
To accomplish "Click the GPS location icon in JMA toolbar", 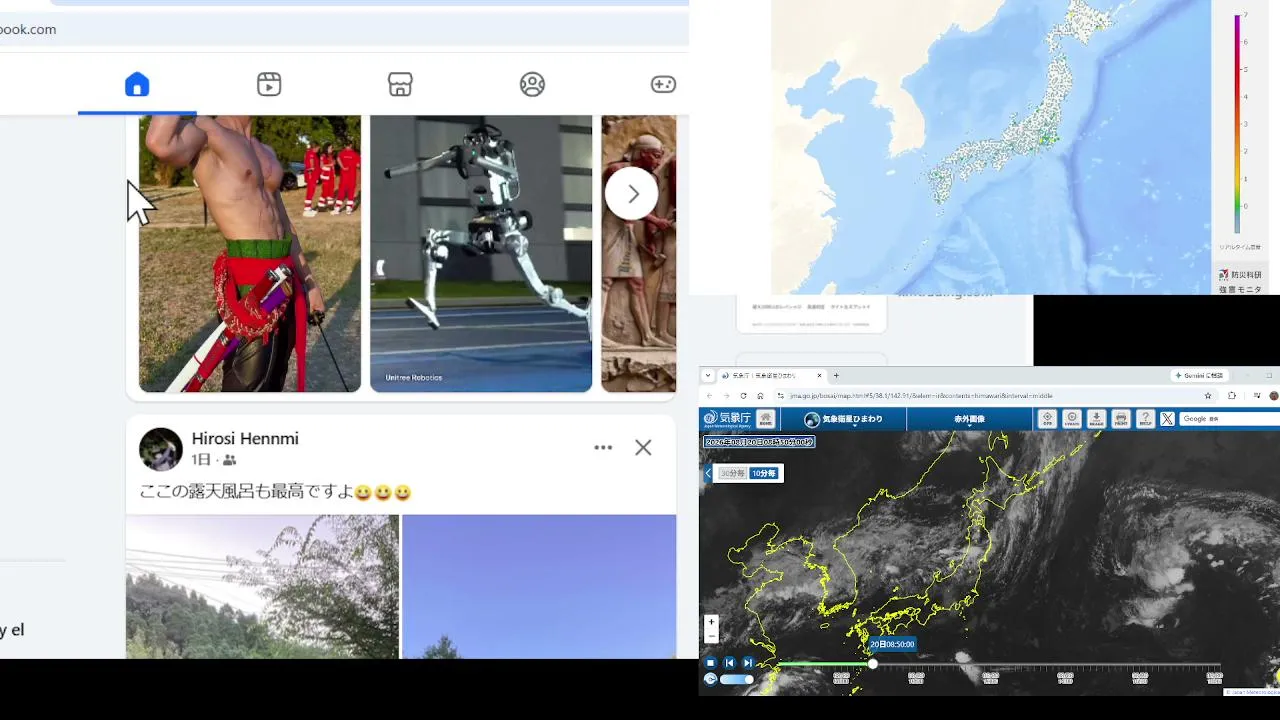I will coord(1047,419).
